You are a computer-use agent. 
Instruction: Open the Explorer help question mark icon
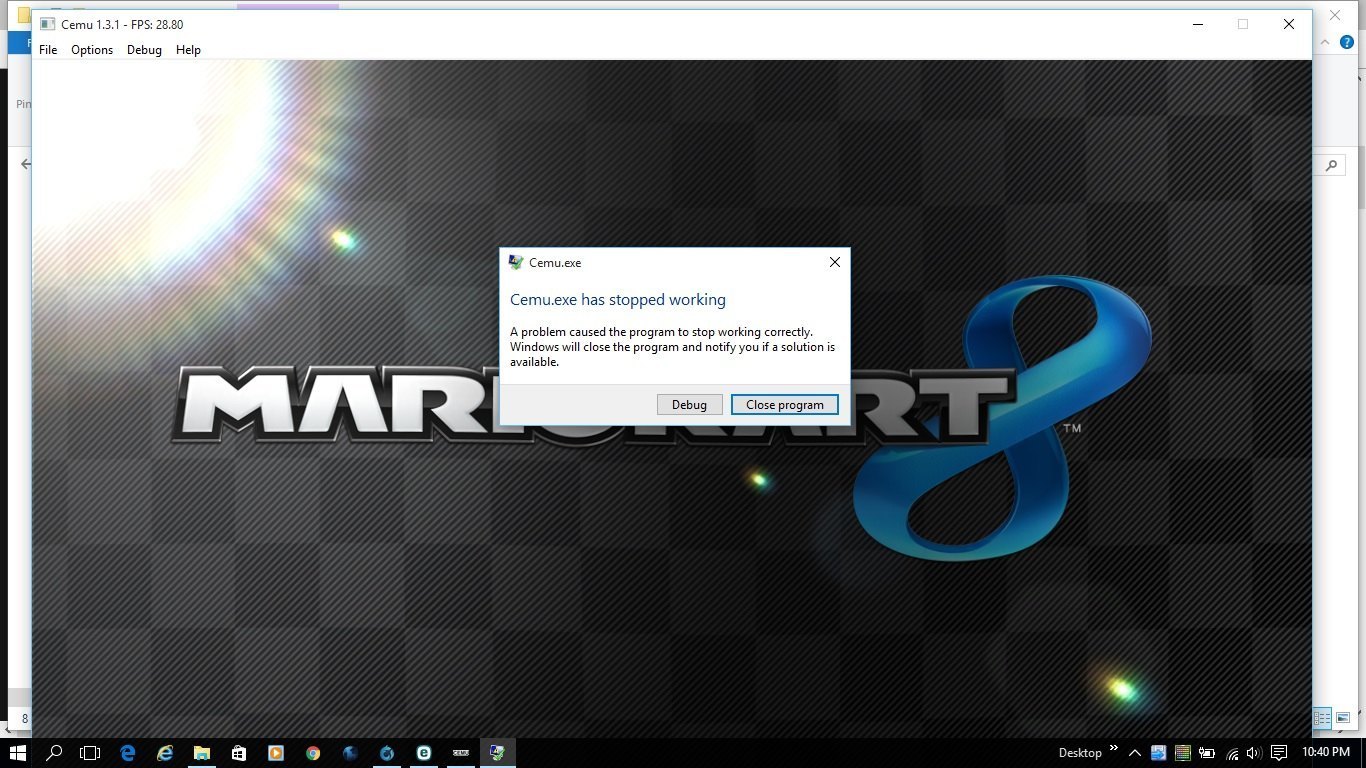pyautogui.click(x=1347, y=43)
